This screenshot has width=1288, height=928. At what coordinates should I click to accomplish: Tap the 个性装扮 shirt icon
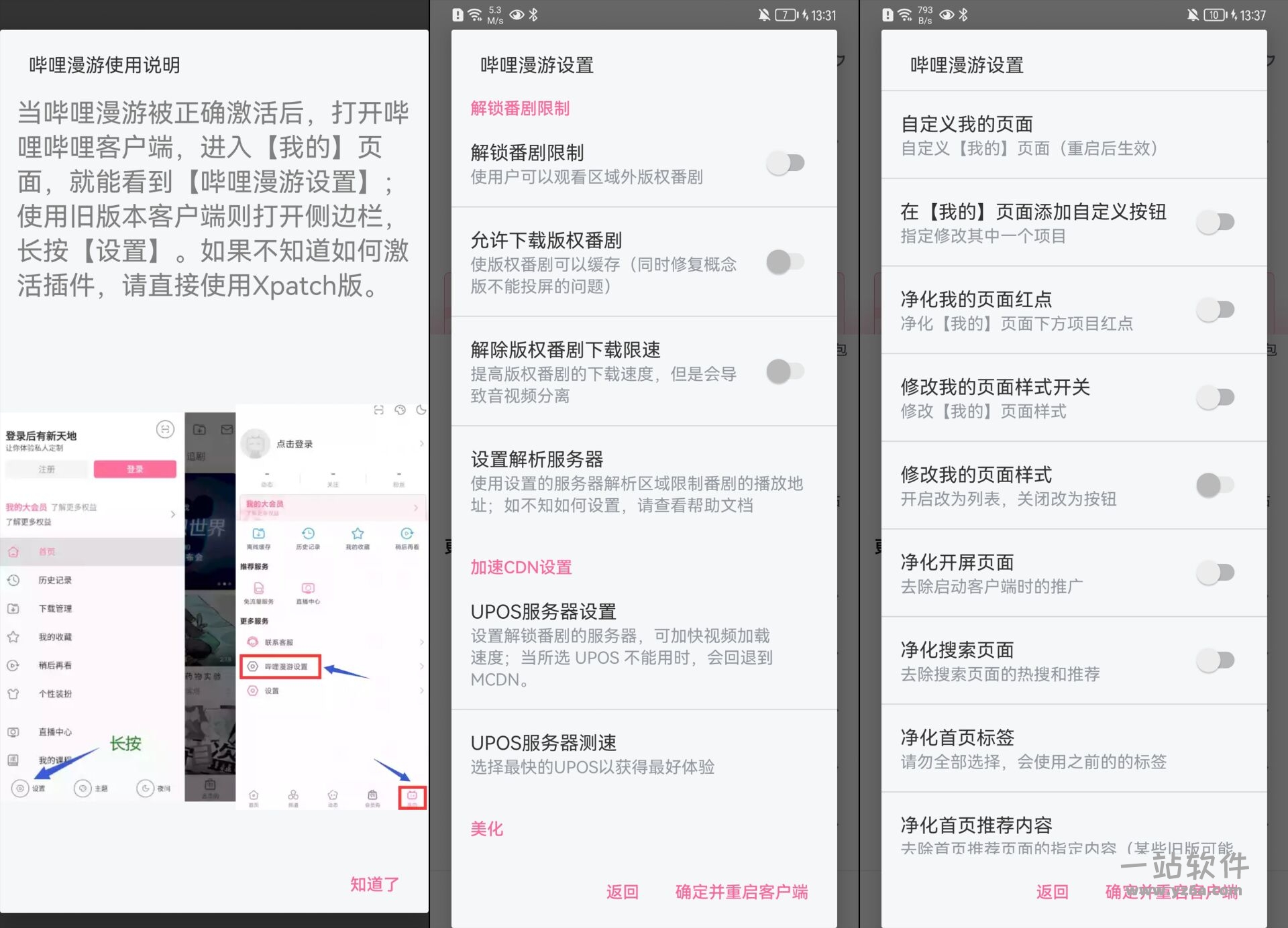[13, 693]
